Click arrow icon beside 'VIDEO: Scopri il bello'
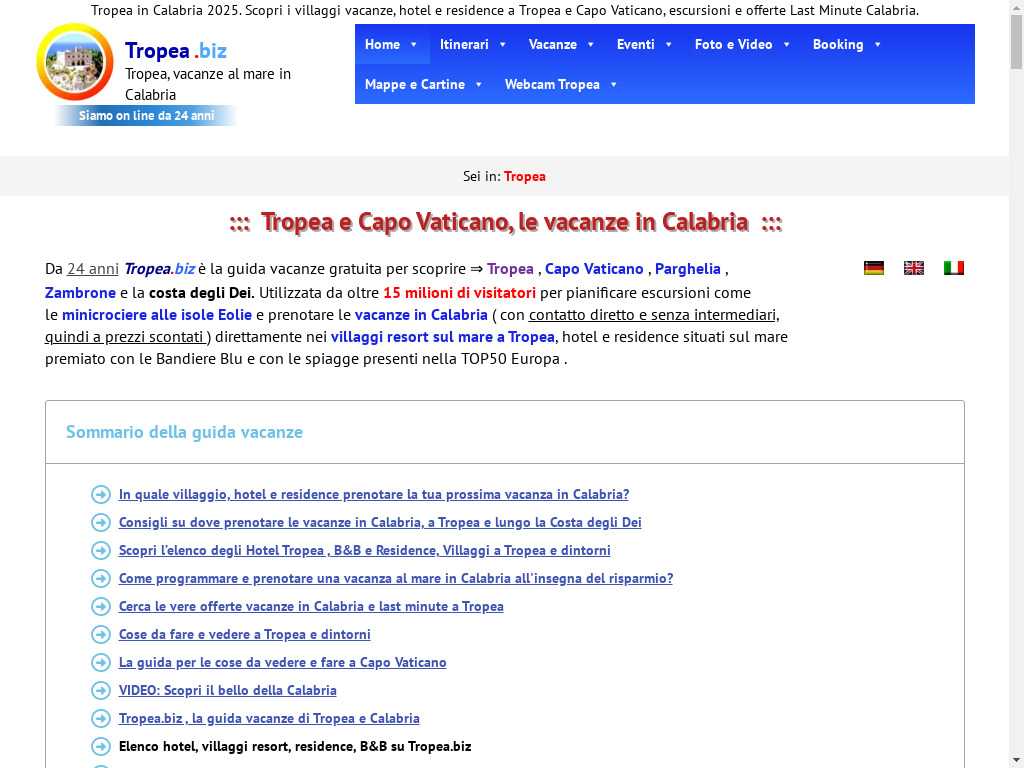Viewport: 1024px width, 768px height. point(101,690)
